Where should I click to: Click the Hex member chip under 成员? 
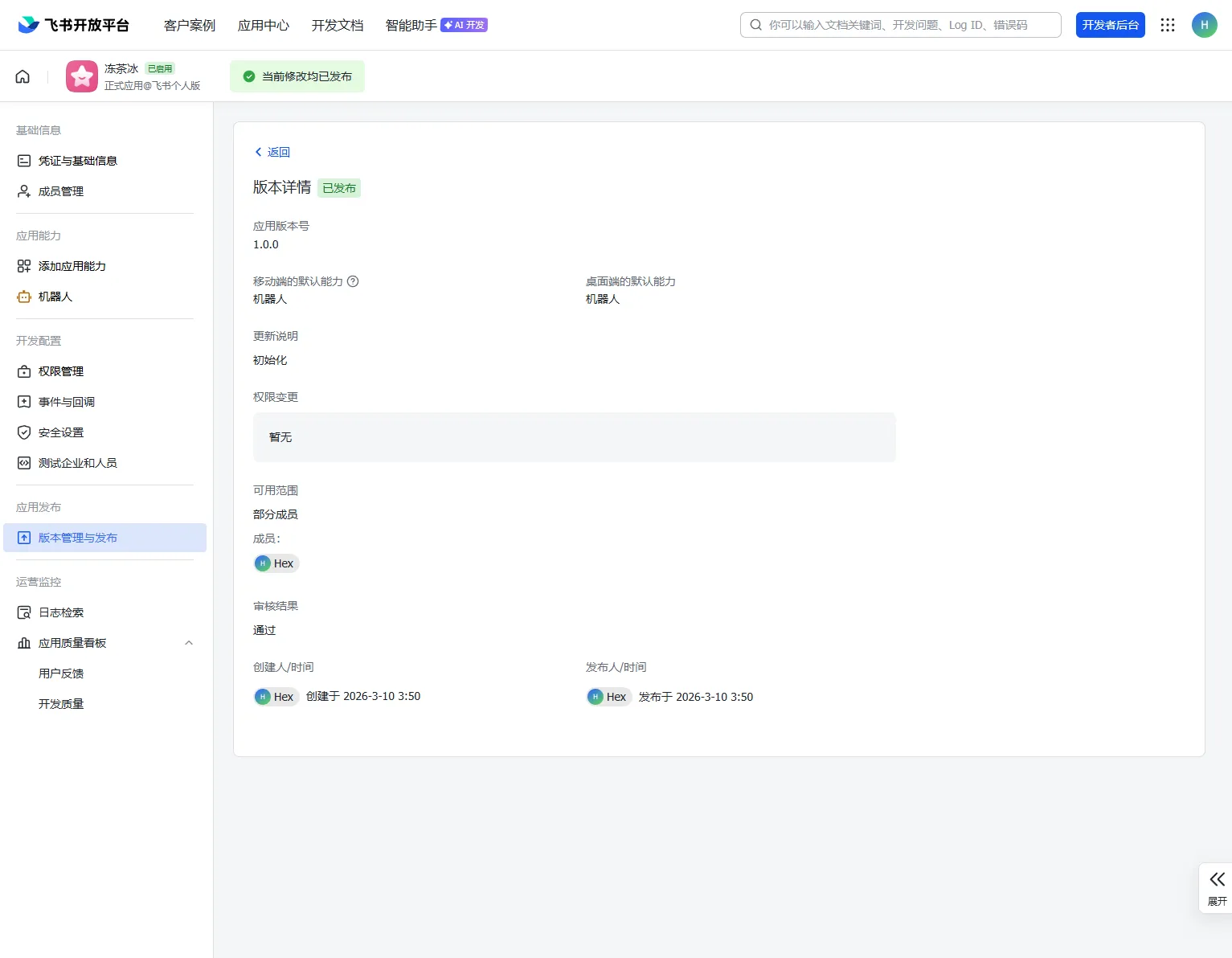pyautogui.click(x=276, y=563)
